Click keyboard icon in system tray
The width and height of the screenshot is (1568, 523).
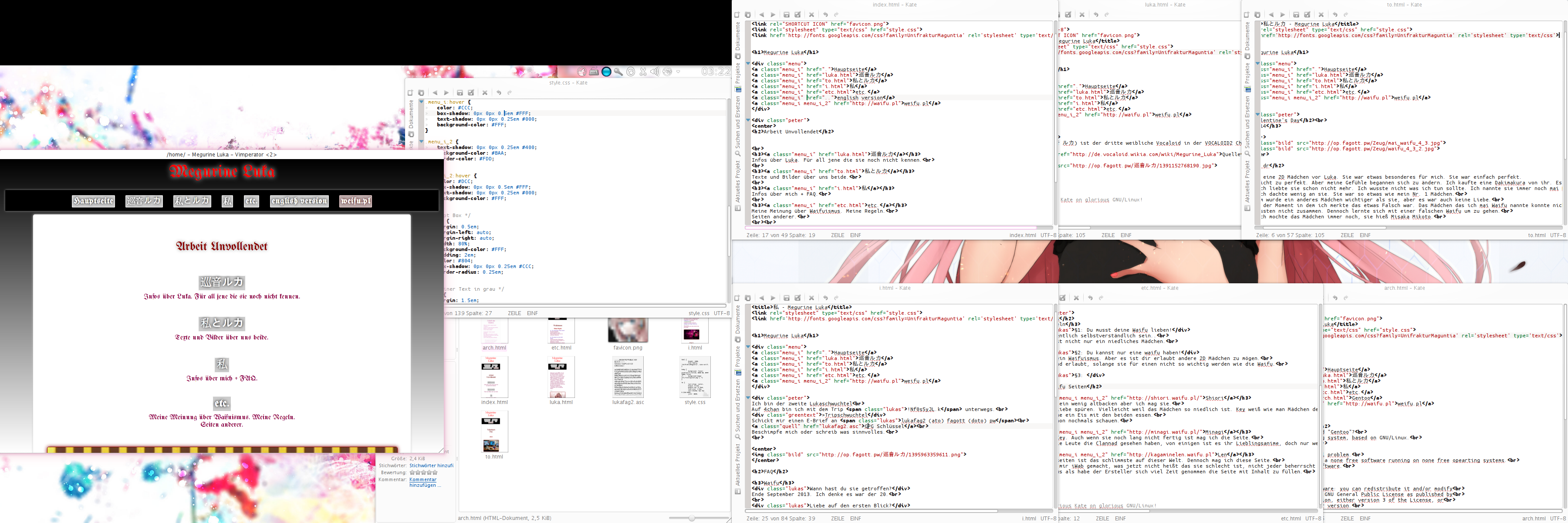(x=594, y=72)
